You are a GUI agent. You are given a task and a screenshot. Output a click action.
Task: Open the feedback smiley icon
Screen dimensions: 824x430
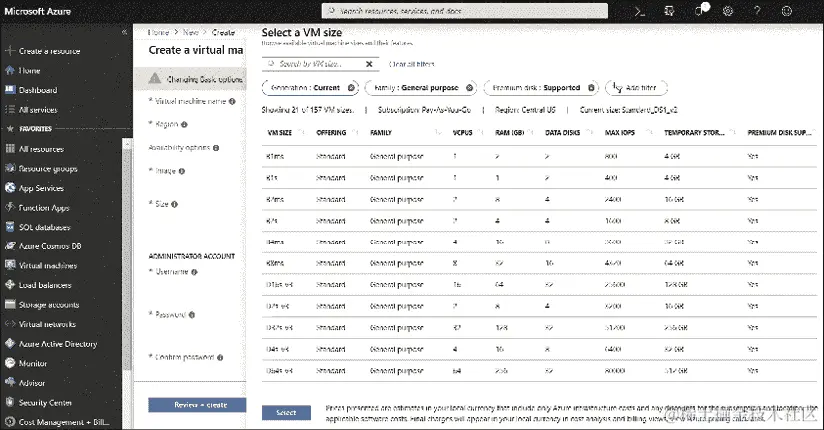787,11
